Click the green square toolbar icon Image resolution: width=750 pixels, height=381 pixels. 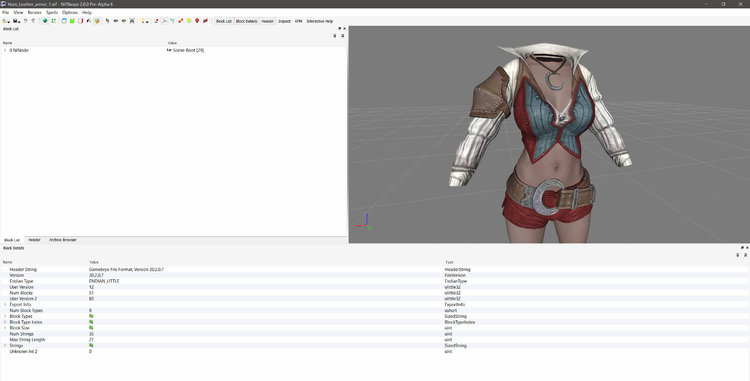click(x=72, y=21)
